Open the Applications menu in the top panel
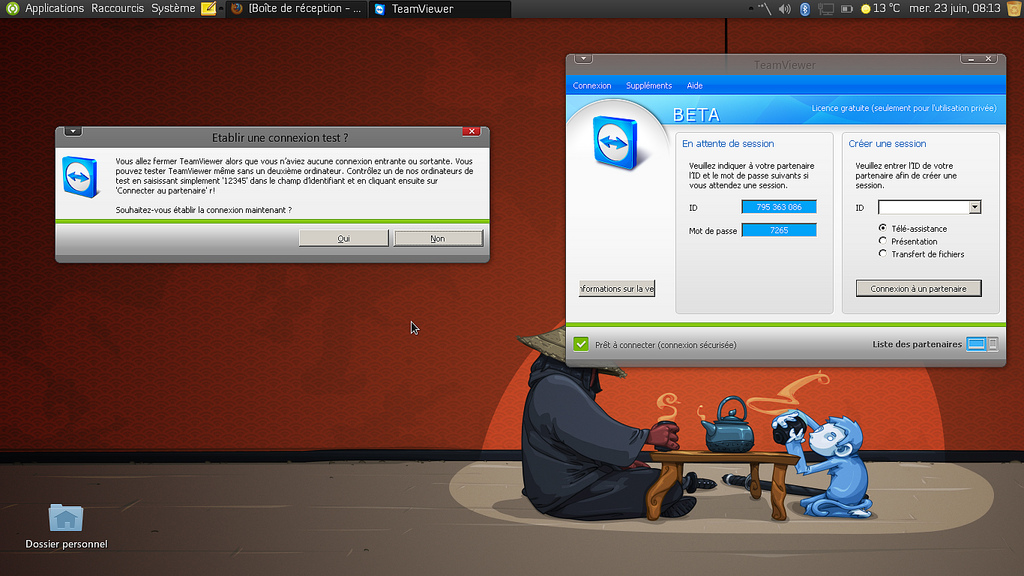This screenshot has width=1024, height=576. pyautogui.click(x=54, y=8)
